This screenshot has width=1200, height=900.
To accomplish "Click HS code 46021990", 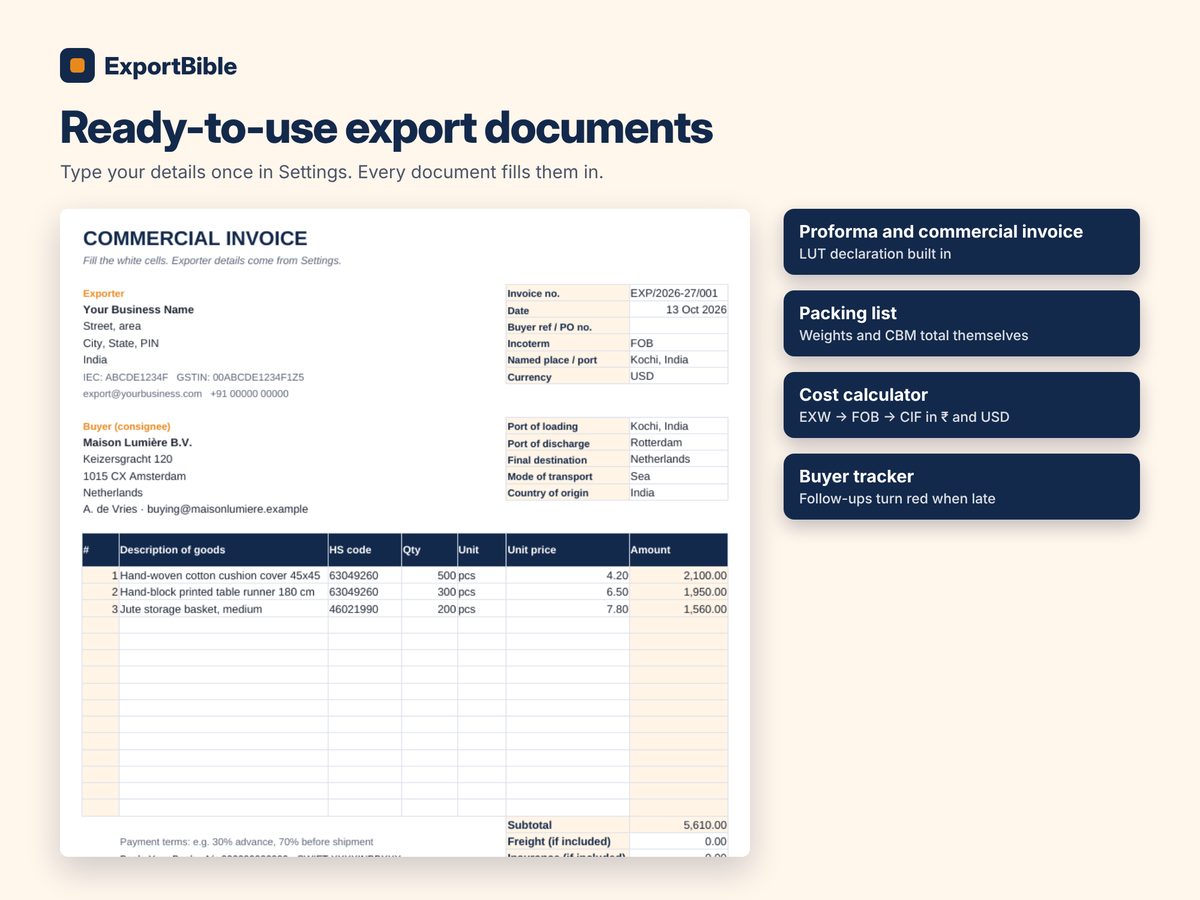I will [x=364, y=609].
